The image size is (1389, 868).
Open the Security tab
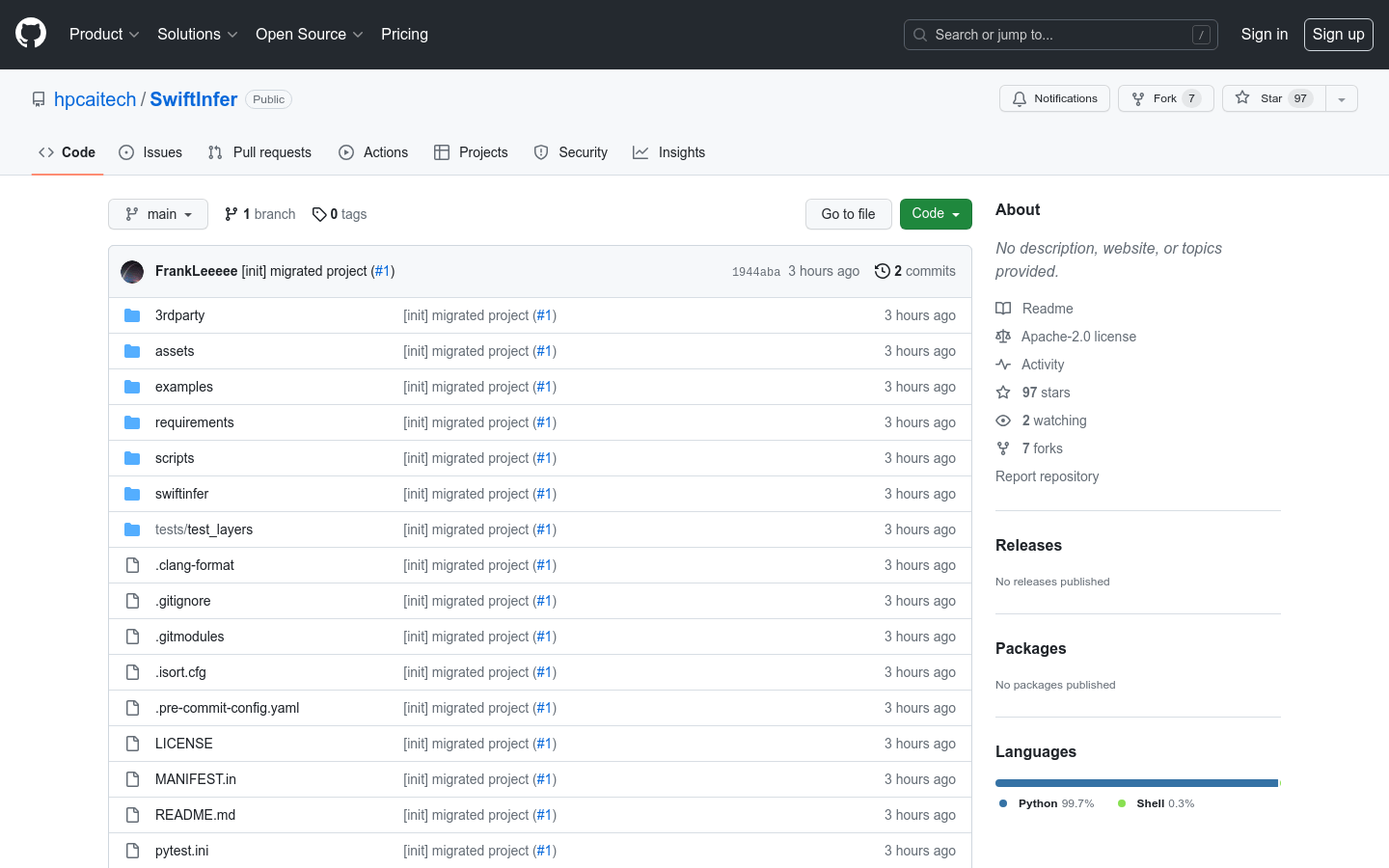(571, 152)
